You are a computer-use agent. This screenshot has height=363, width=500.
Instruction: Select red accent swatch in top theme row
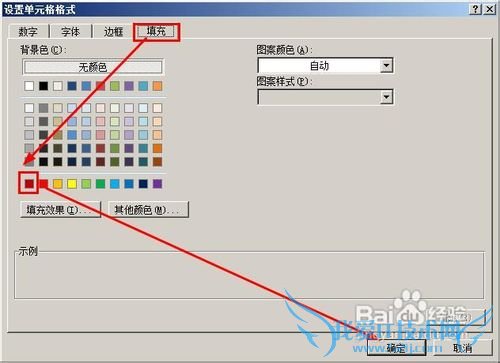(100, 86)
